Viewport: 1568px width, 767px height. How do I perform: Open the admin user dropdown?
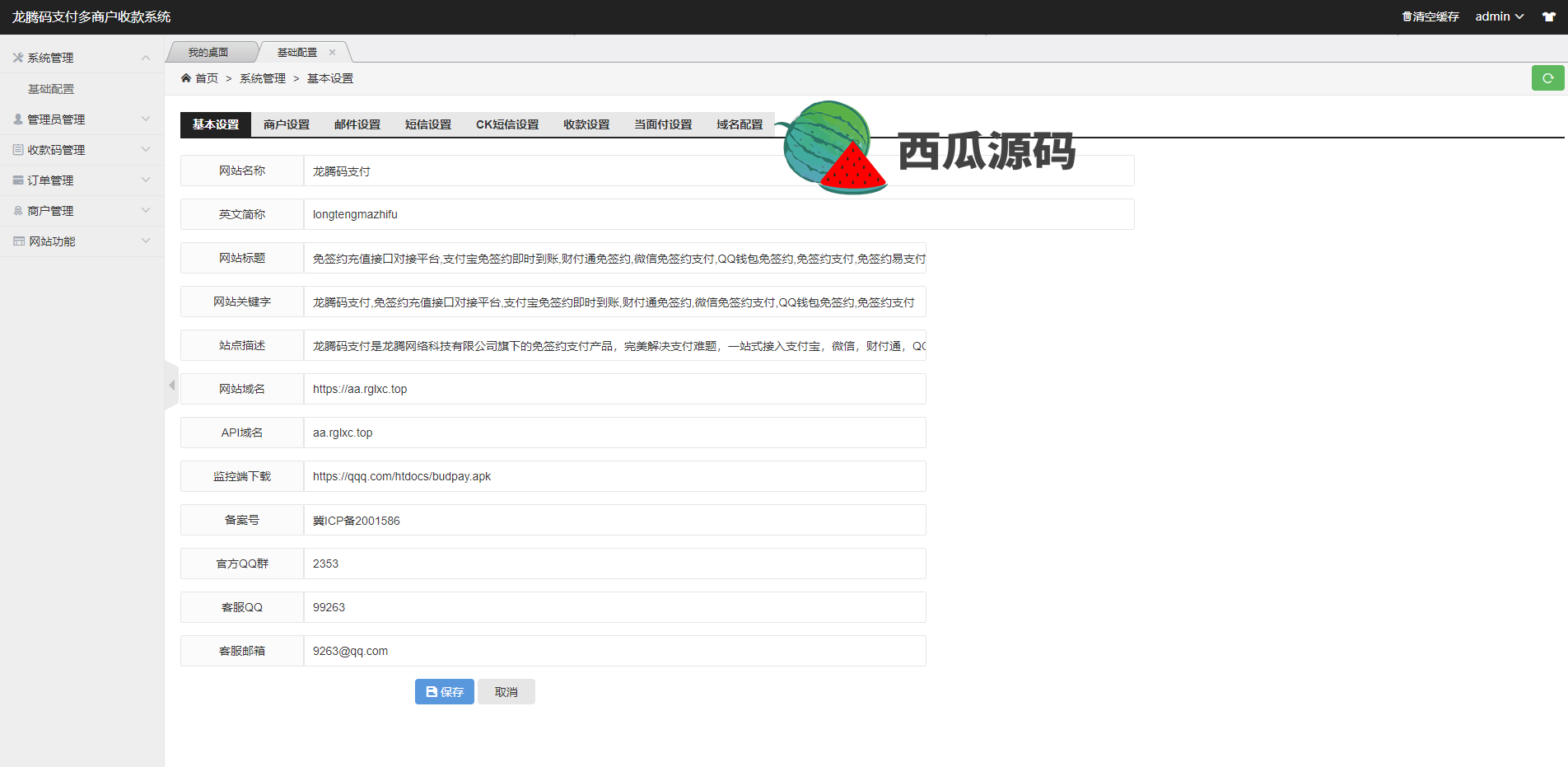tap(1499, 16)
